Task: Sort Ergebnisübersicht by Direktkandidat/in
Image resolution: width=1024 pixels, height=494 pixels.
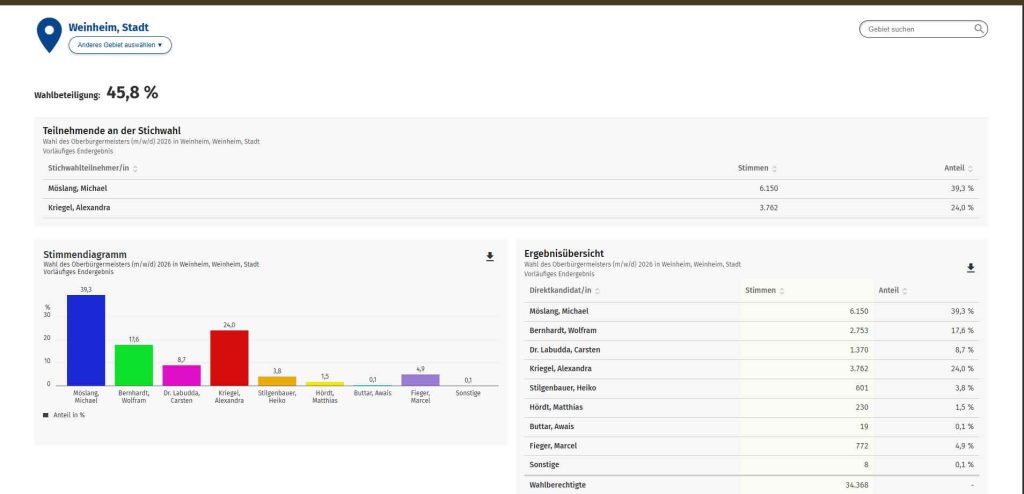Action: click(x=564, y=290)
